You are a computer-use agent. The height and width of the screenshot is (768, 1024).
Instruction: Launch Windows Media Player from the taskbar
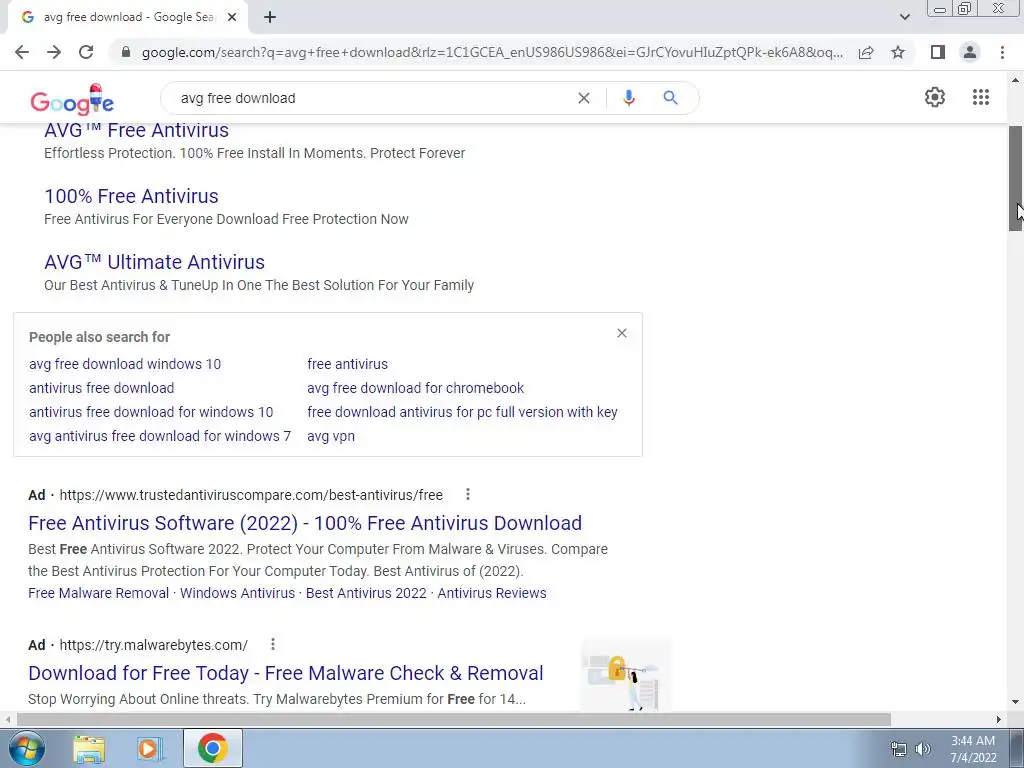tap(150, 748)
